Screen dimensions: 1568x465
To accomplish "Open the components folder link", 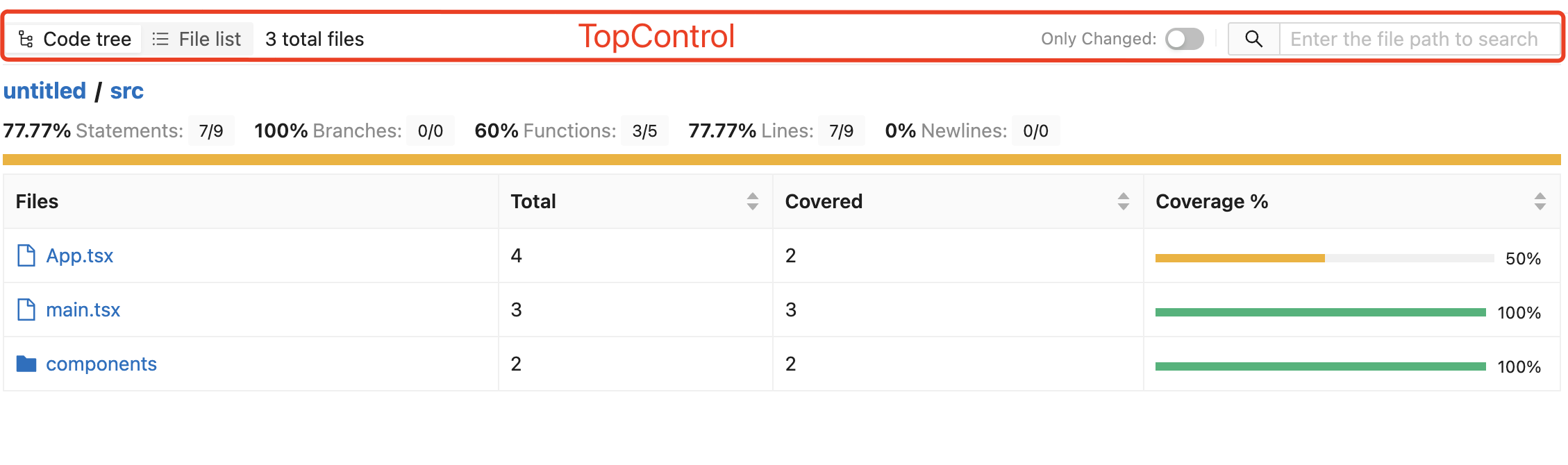I will coord(101,364).
